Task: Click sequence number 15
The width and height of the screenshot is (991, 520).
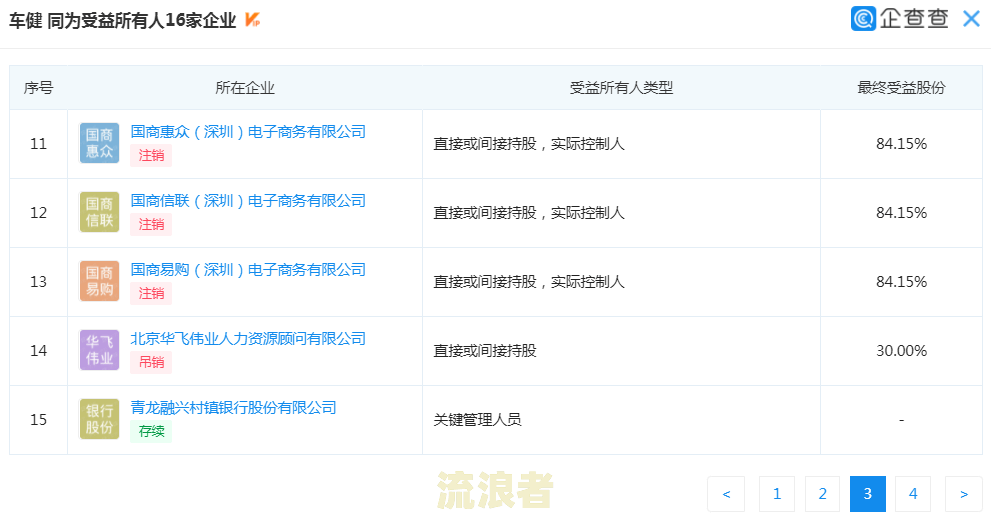Action: pyautogui.click(x=39, y=420)
